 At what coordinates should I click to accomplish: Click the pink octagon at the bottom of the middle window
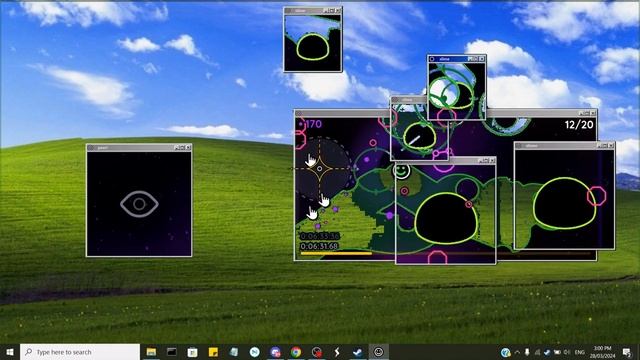[437, 258]
